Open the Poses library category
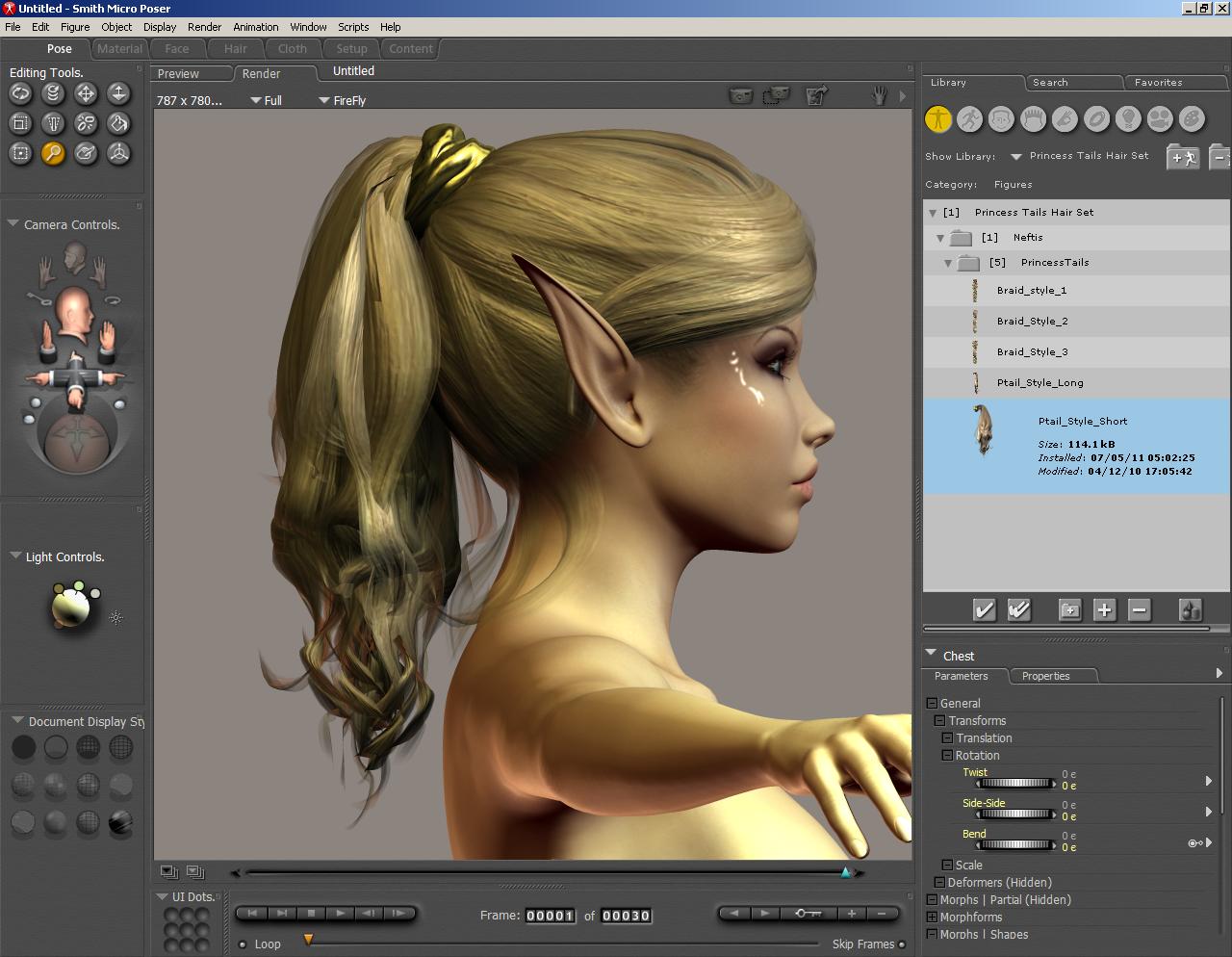1232x957 pixels. 969,118
